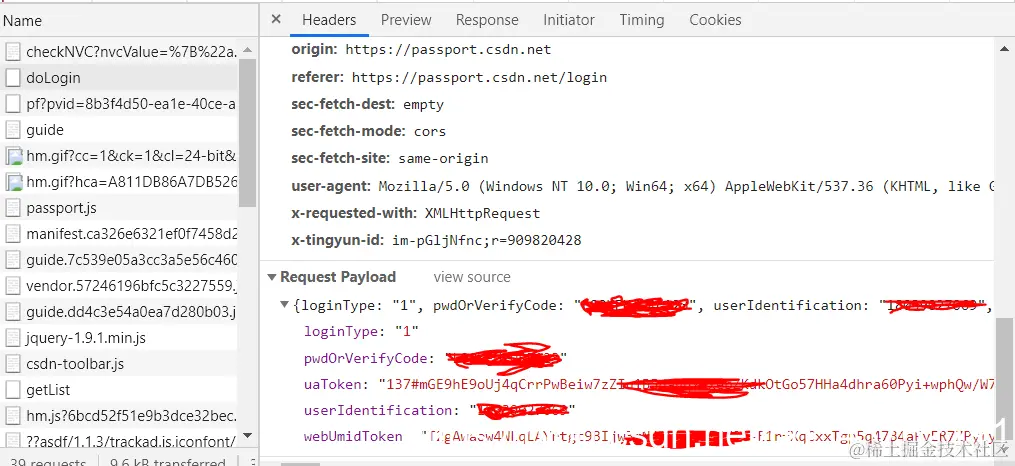The height and width of the screenshot is (466, 1015).
Task: Select the hm.gif?cc=1 request
Action: tap(120, 156)
